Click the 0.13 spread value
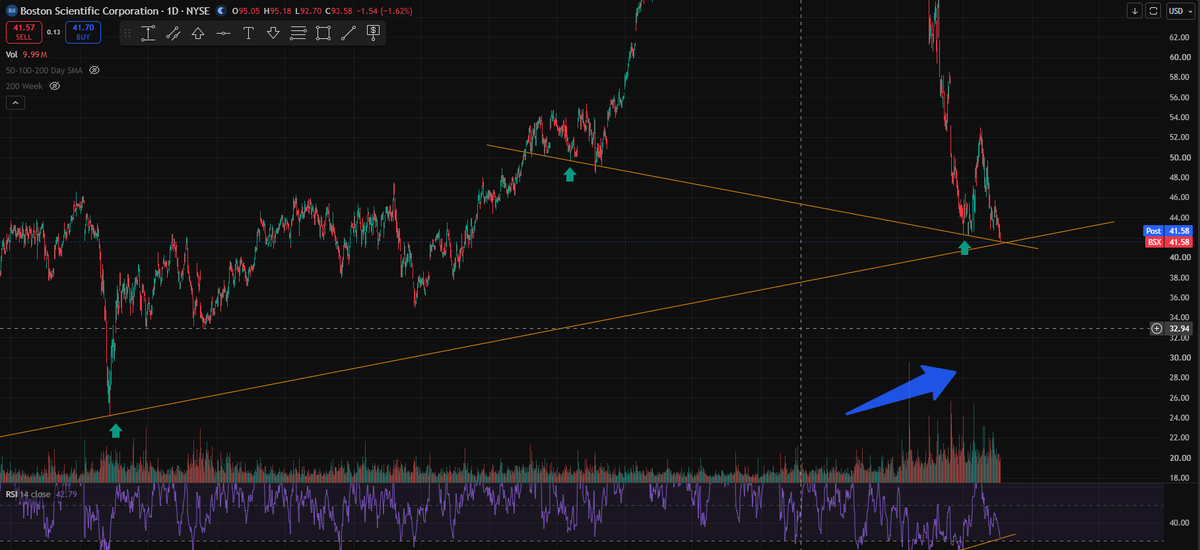Viewport: 1200px width, 550px height. [x=53, y=32]
